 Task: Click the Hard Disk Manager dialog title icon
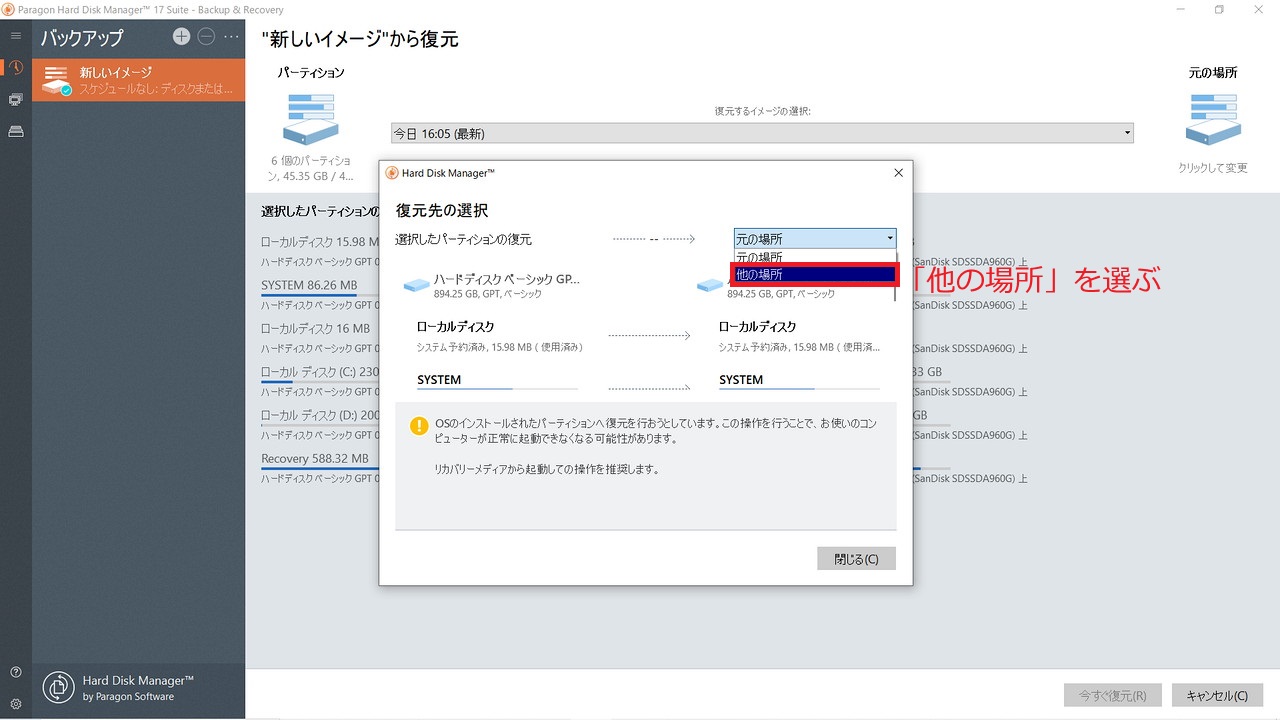click(x=392, y=173)
